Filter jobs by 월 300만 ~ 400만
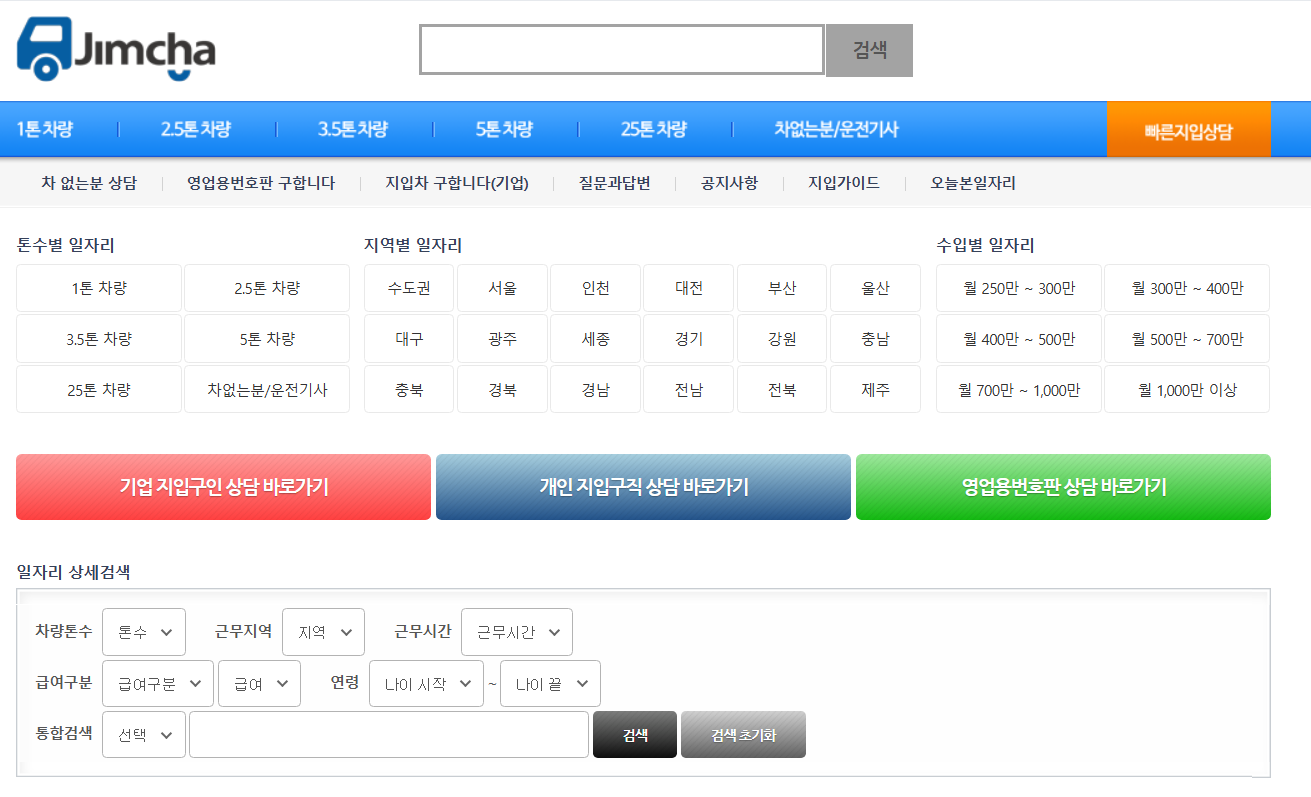1311x797 pixels. [1187, 288]
